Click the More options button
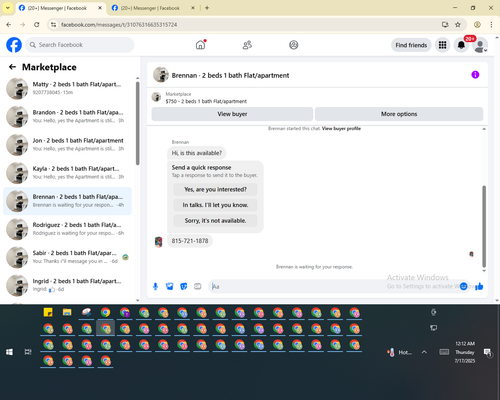This screenshot has width=500, height=400. [399, 114]
